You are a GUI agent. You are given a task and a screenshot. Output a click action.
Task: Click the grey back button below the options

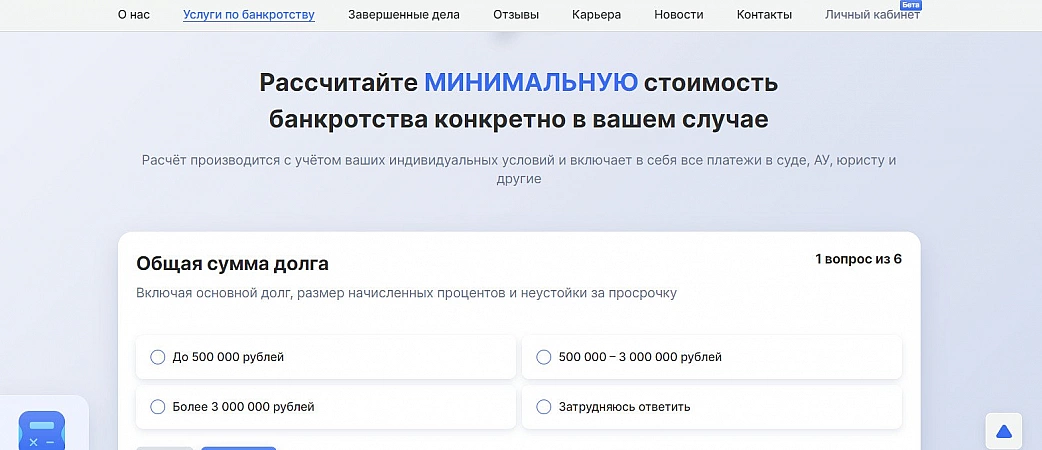pos(165,447)
